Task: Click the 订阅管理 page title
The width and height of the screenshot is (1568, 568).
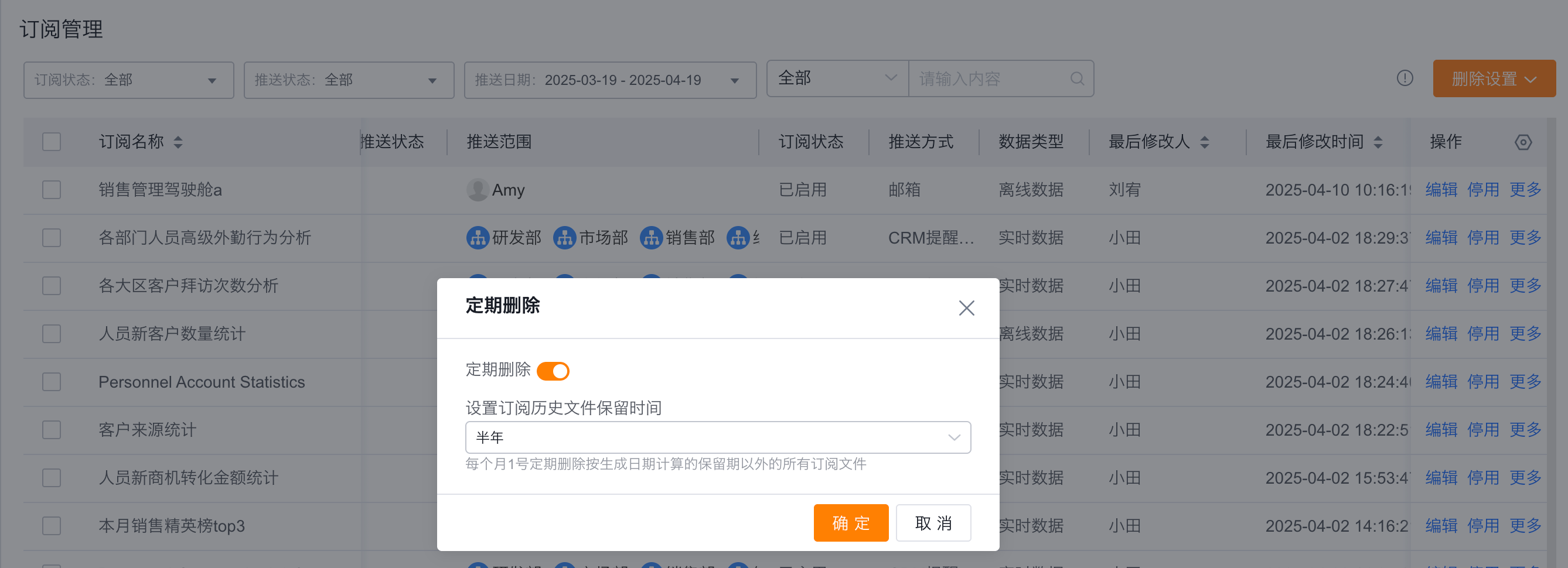Action: [62, 29]
